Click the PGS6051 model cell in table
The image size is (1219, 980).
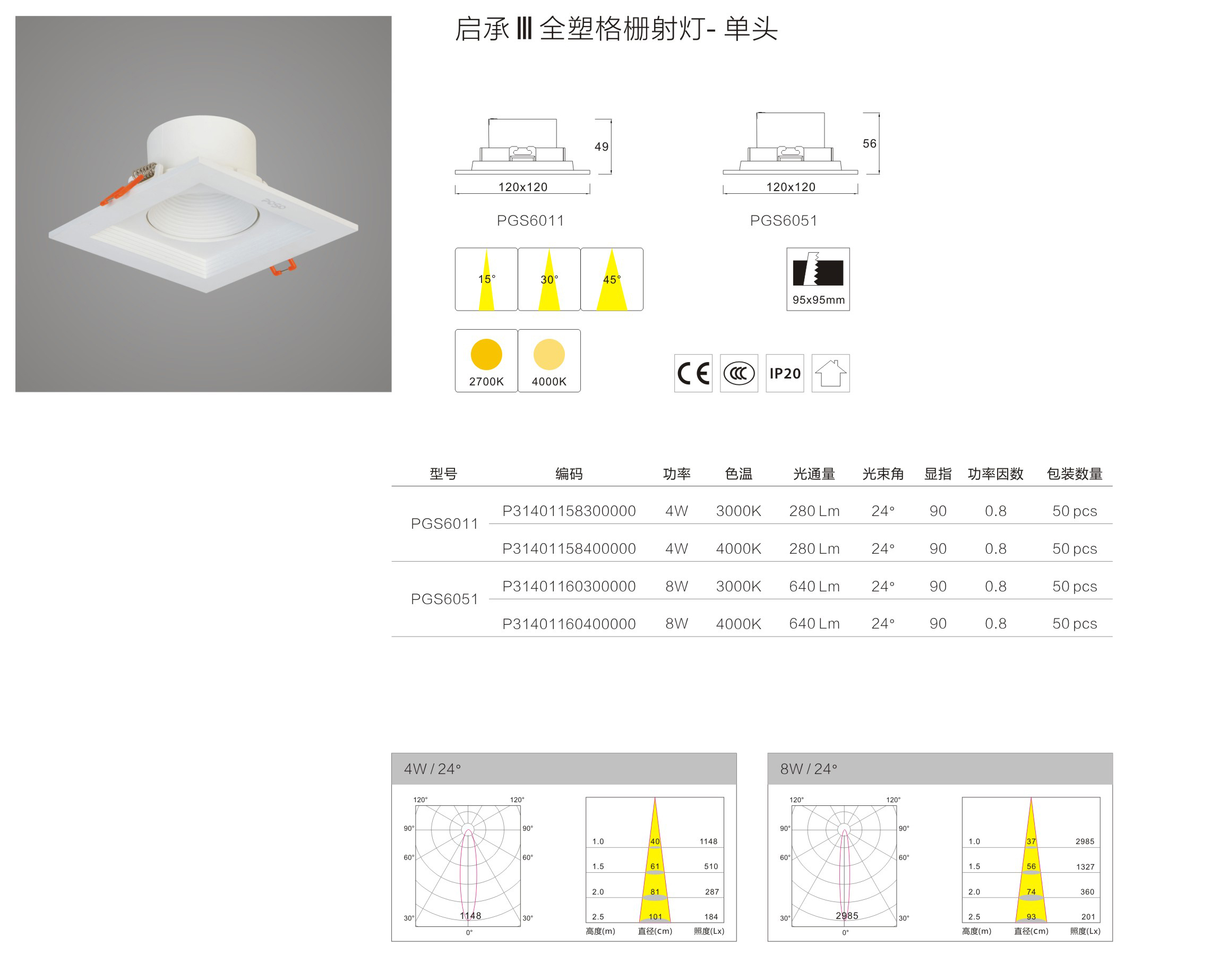(444, 599)
